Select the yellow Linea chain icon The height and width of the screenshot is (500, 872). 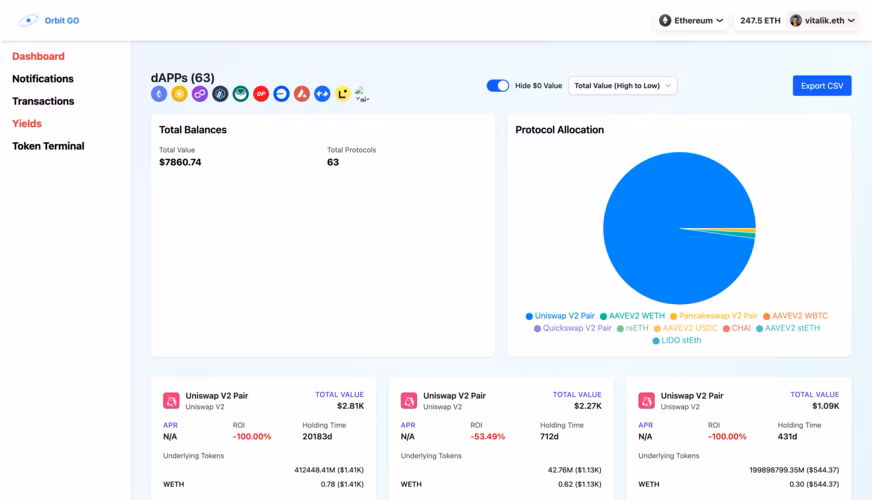(x=342, y=94)
